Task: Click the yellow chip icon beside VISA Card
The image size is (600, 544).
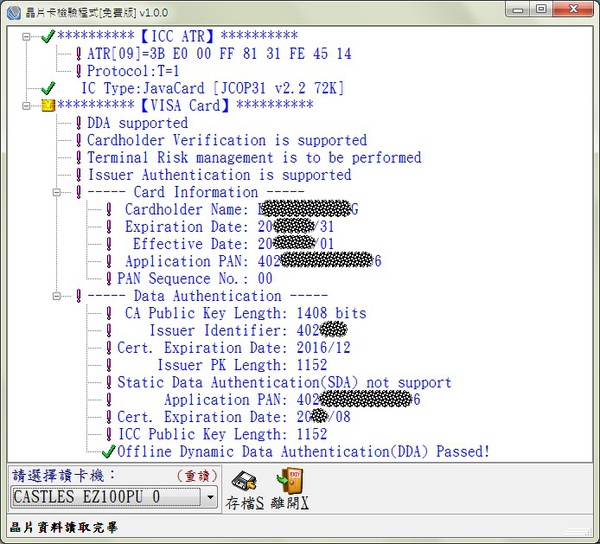Action: click(x=48, y=106)
